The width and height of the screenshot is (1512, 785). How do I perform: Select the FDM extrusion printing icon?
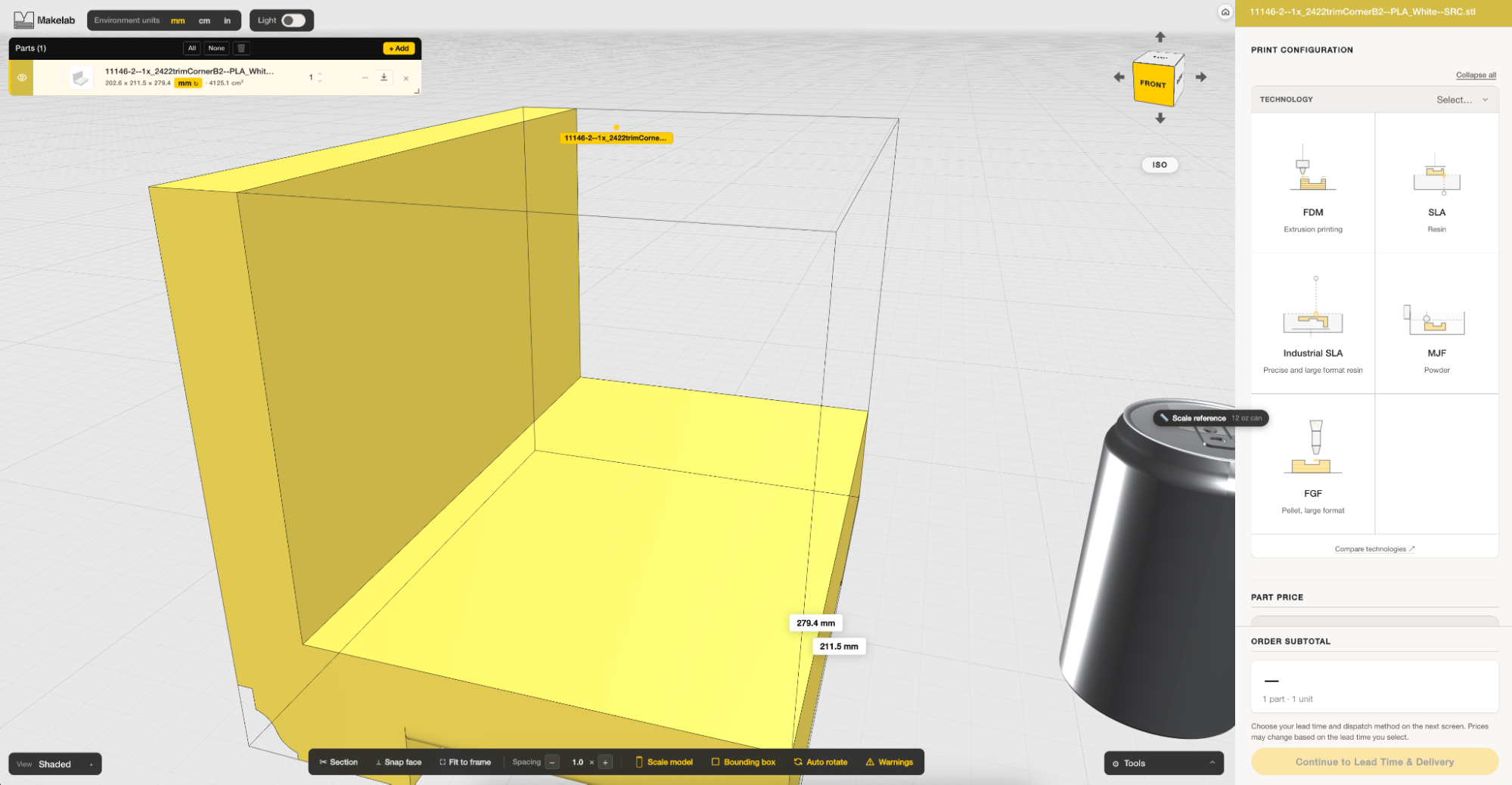tap(1313, 168)
